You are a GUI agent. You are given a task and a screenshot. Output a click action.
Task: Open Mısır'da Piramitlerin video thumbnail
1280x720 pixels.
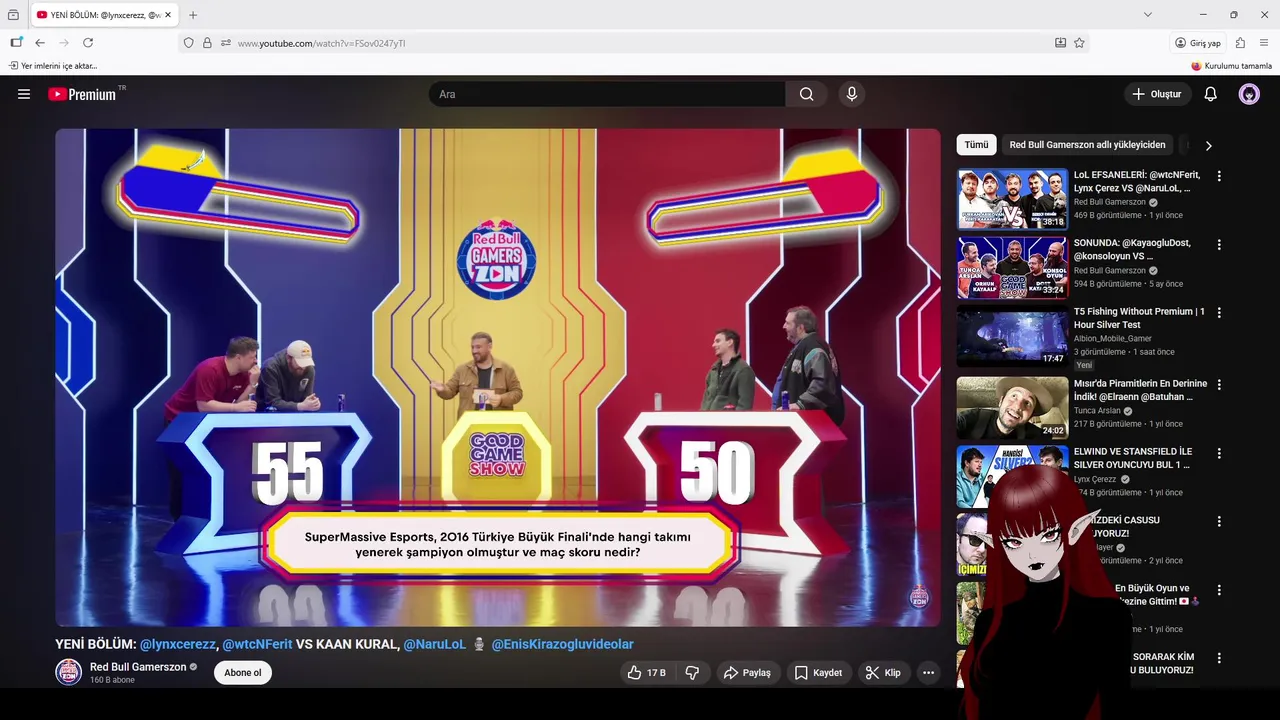1012,408
